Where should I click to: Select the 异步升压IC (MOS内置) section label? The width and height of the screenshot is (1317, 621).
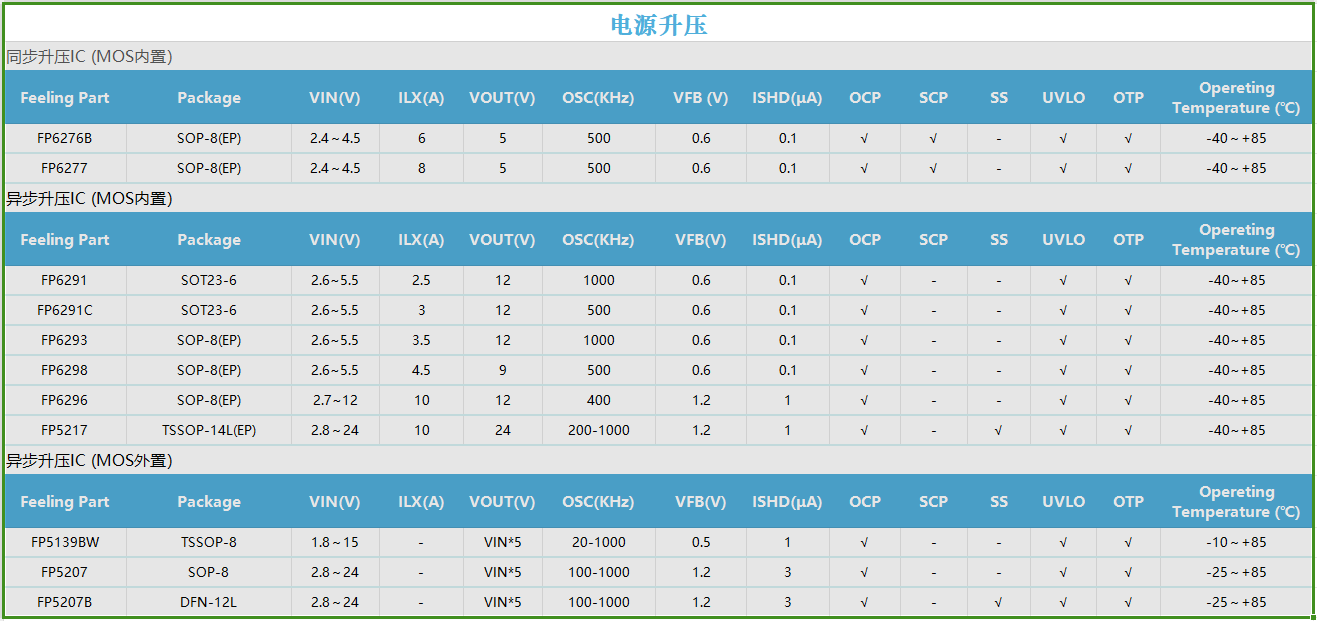[x=89, y=199]
